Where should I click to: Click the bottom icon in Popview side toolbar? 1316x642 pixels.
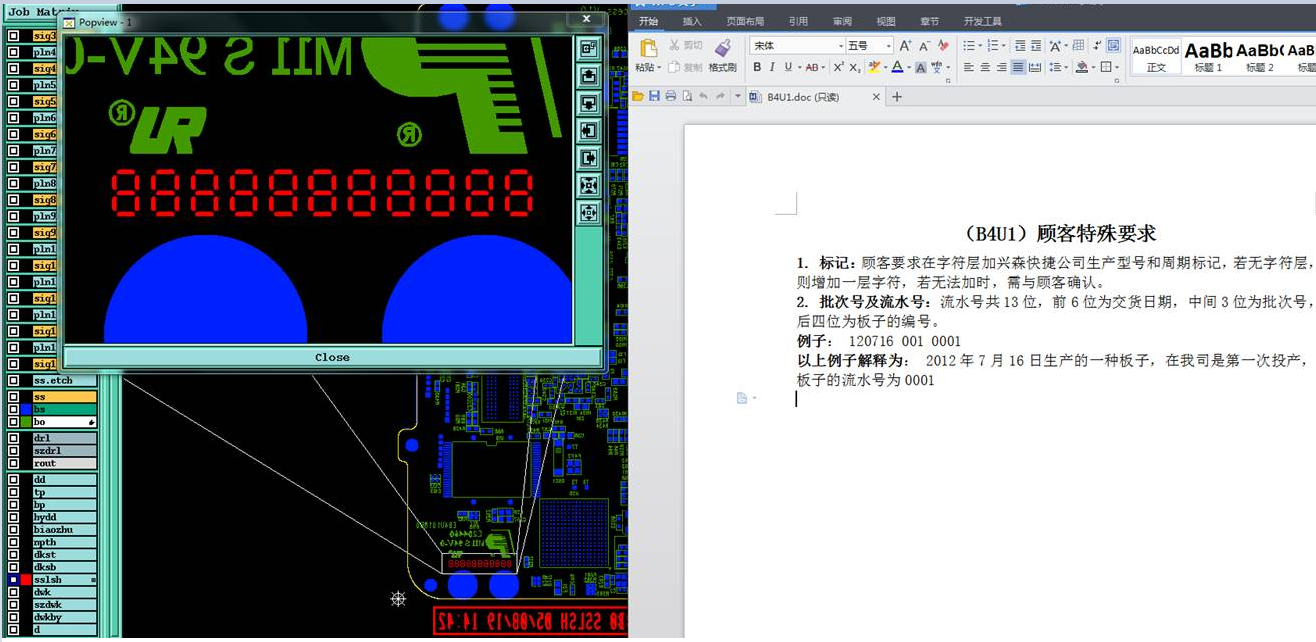pos(589,213)
